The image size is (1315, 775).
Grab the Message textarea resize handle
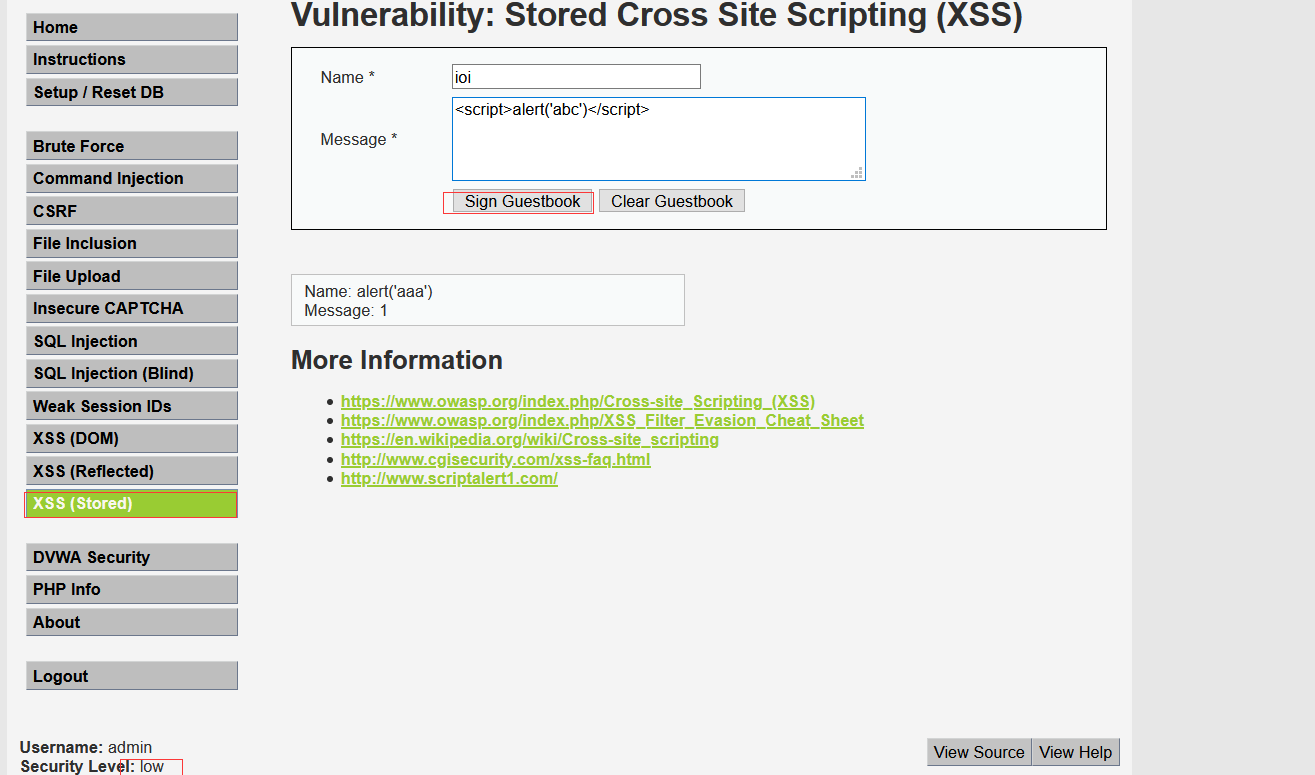pos(857,173)
